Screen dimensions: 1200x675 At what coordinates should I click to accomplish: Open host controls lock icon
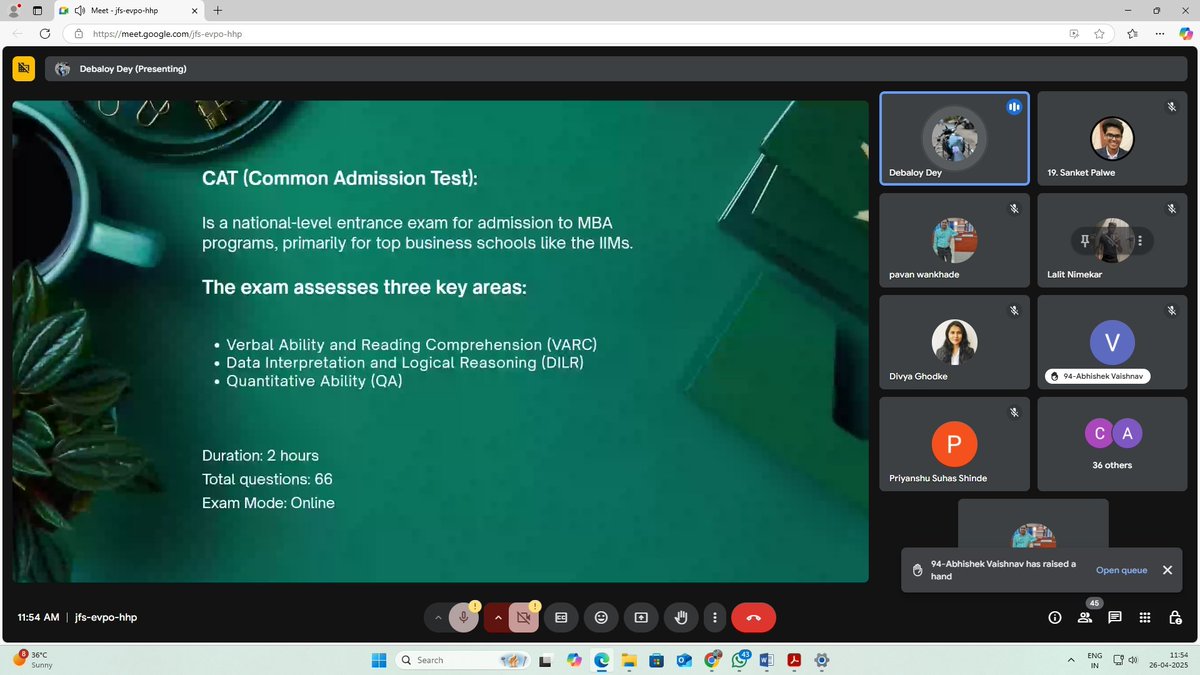point(1175,618)
